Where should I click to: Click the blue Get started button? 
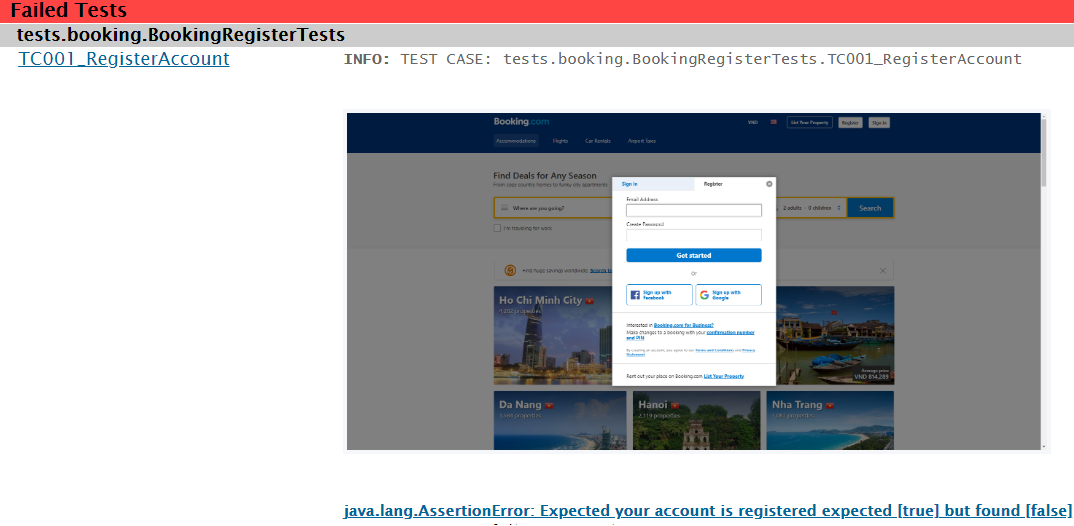point(694,255)
